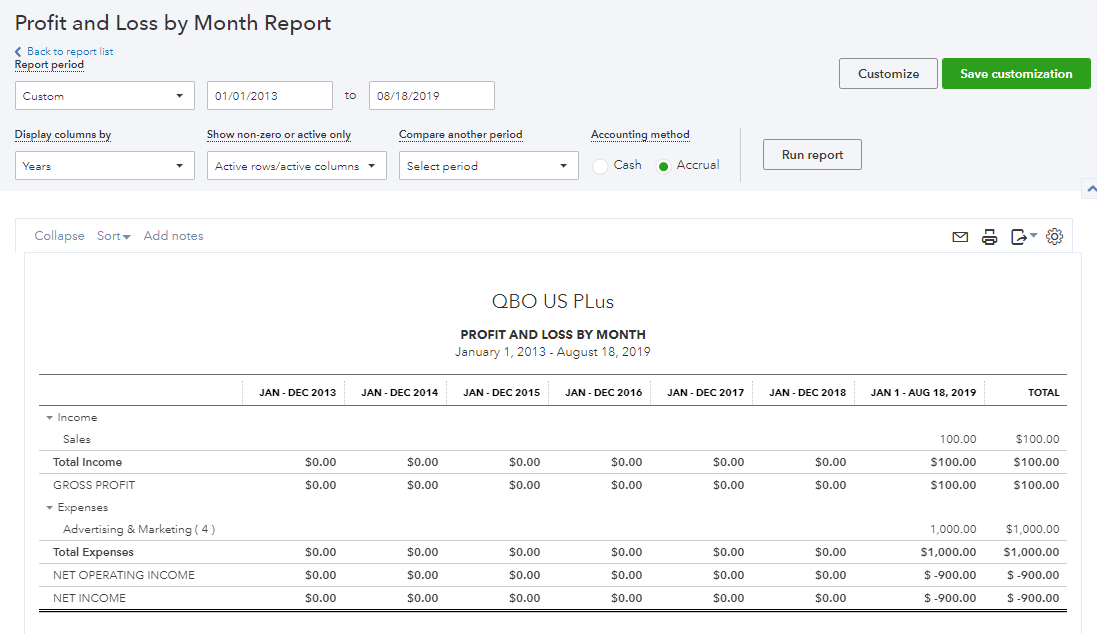
Task: Click PROFIT AND LOSS BY MONTH report title
Action: pyautogui.click(x=553, y=334)
